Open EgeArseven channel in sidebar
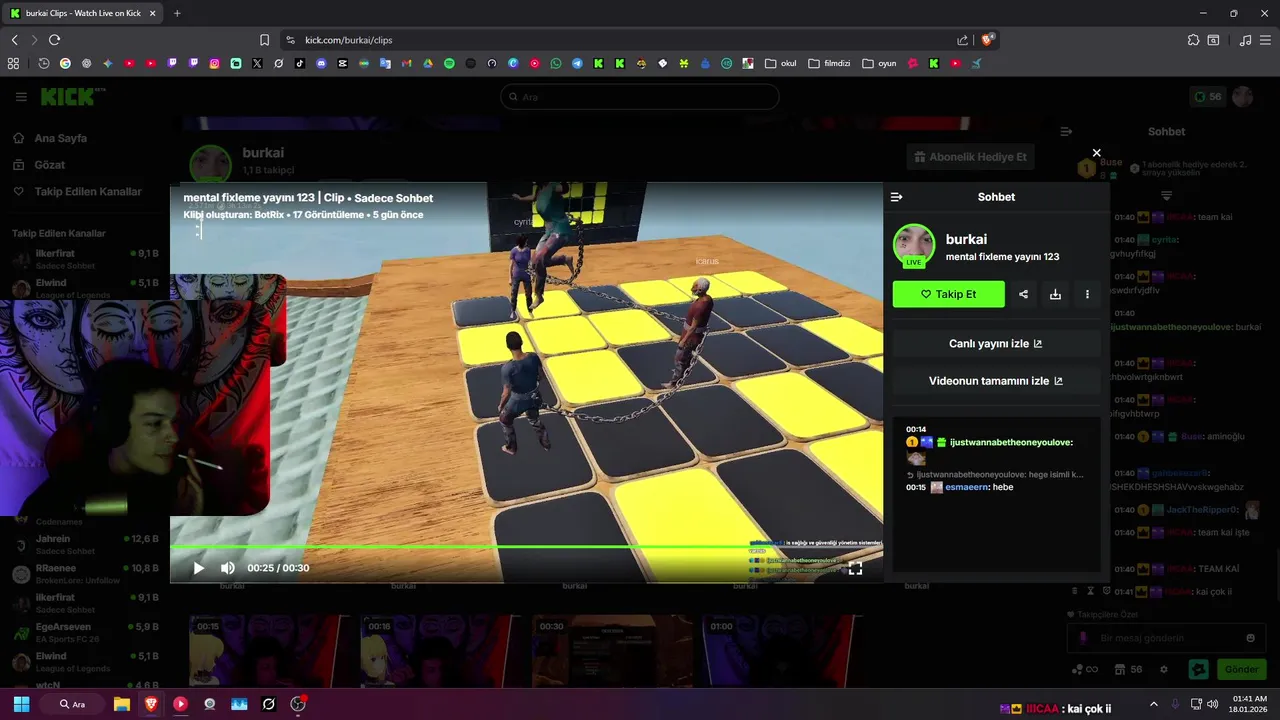The image size is (1280, 720). click(x=85, y=632)
